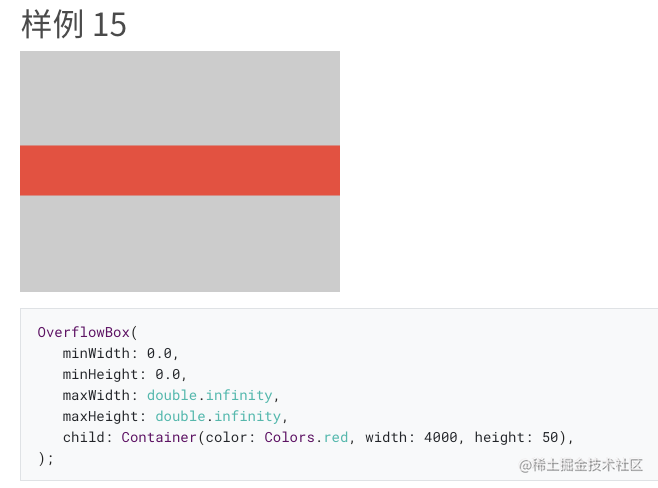Click the height: 50 value

tap(517, 437)
